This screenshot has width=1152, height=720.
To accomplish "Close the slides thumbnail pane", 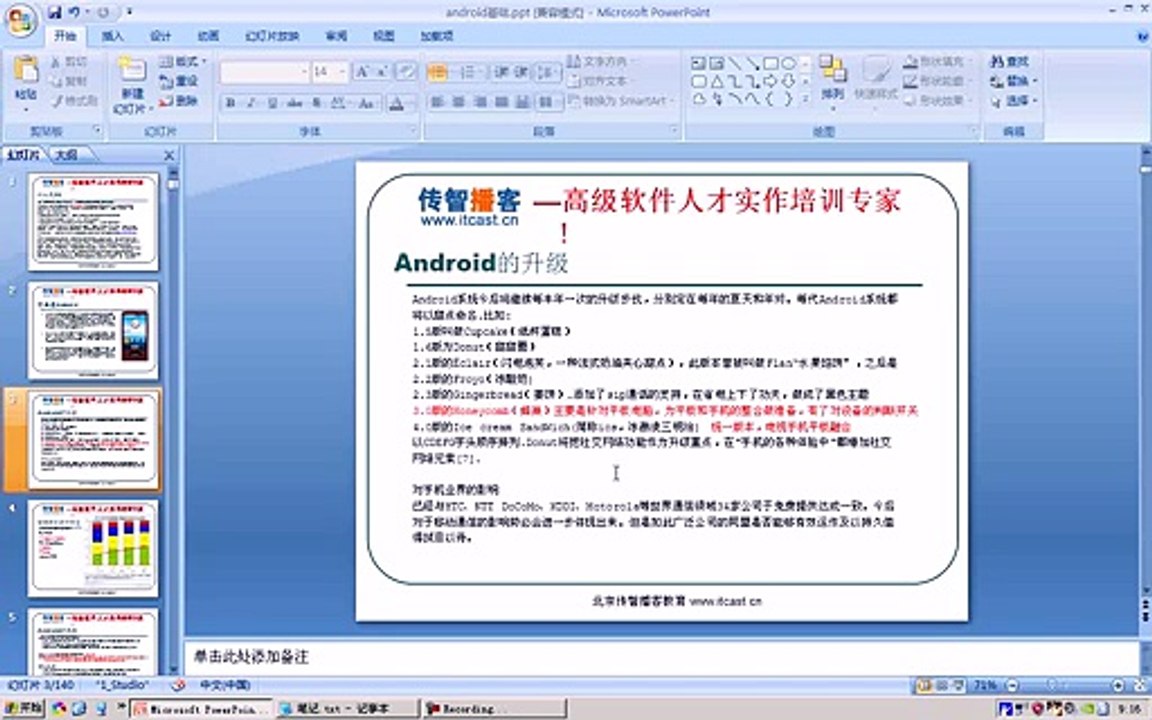I will [x=169, y=155].
